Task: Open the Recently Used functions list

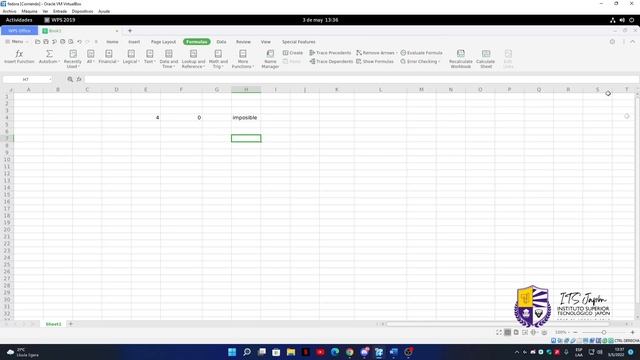Action: [73, 59]
